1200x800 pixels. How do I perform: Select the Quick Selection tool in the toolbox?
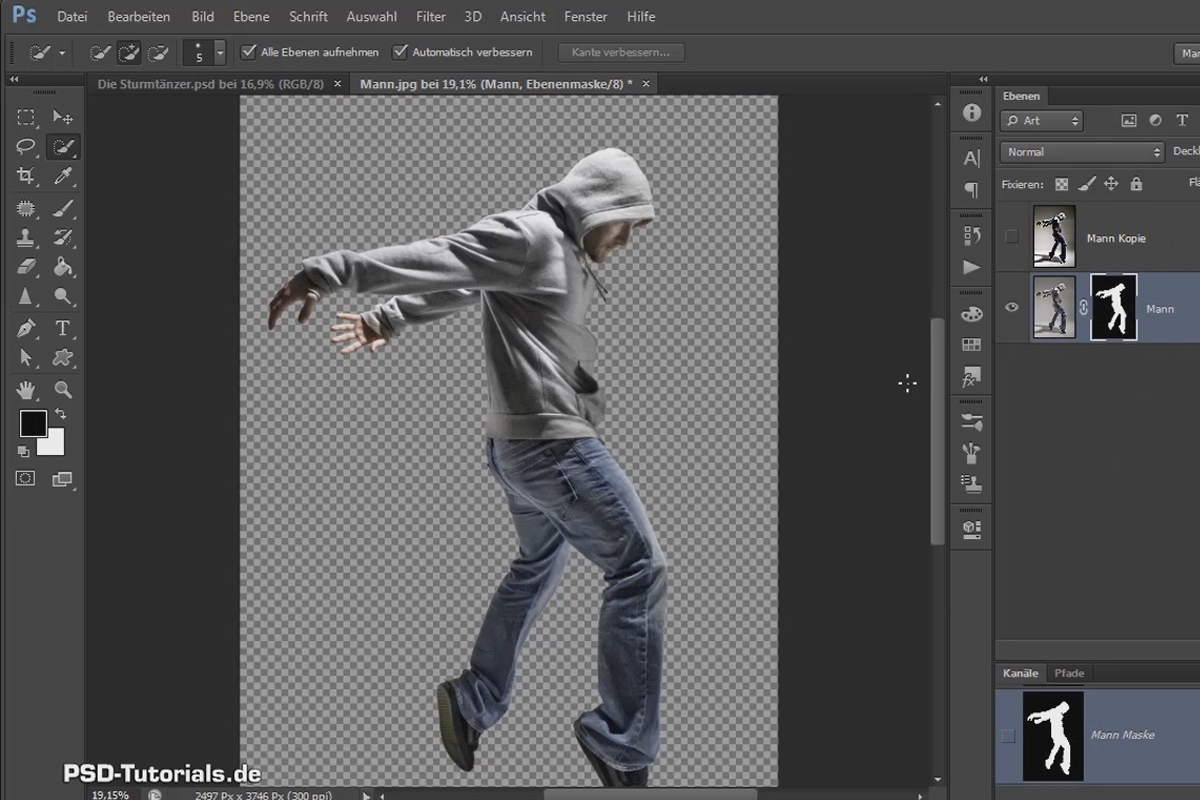click(x=63, y=147)
